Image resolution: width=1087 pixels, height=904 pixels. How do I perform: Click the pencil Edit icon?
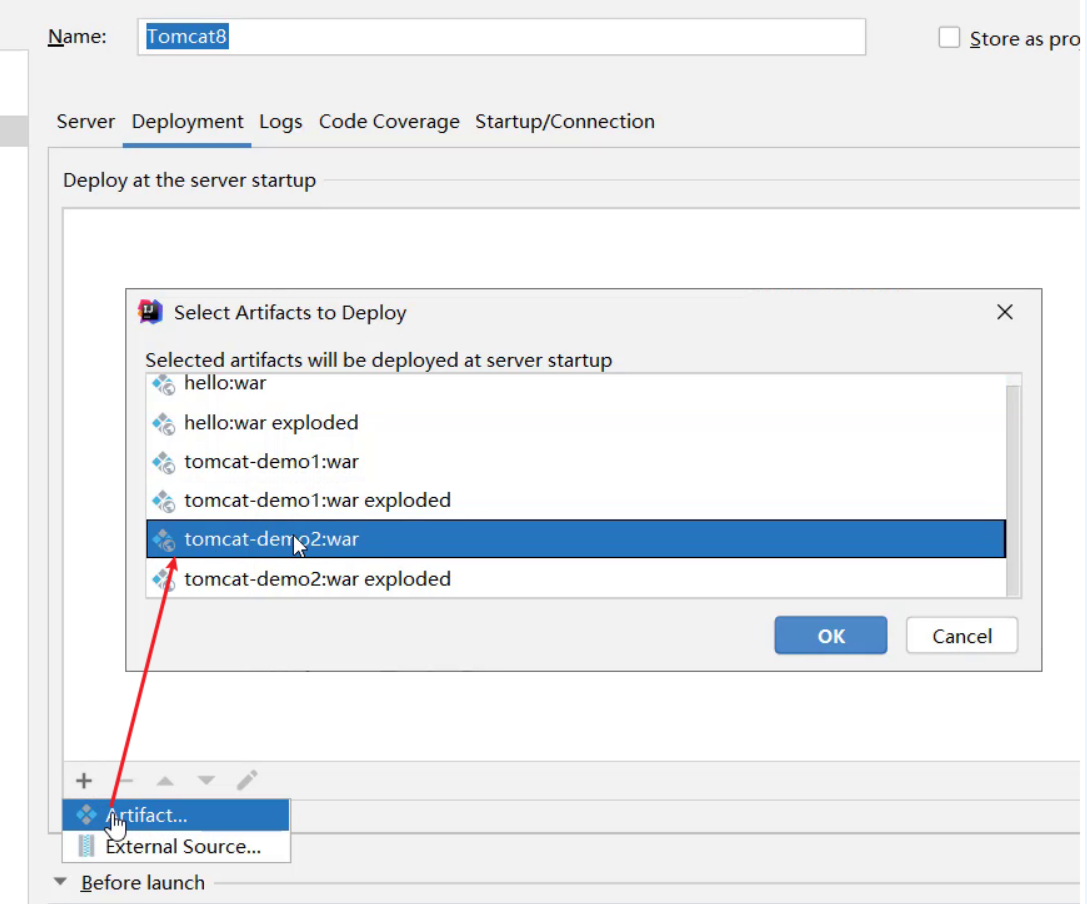pos(247,780)
